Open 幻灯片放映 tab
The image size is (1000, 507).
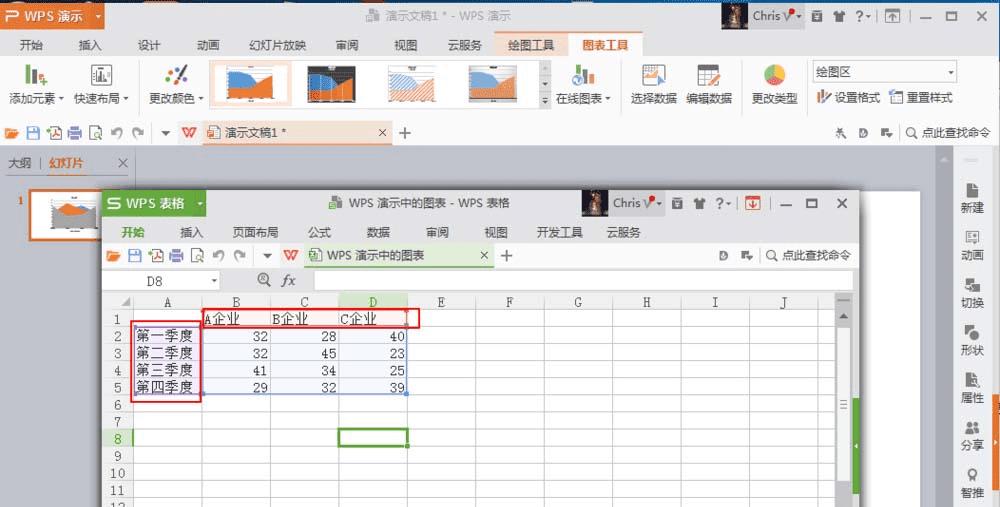click(x=277, y=45)
